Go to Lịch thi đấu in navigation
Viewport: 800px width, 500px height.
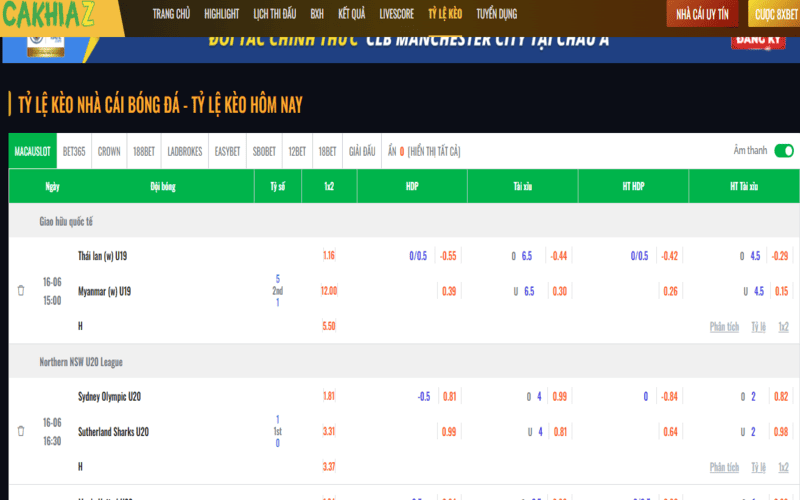pyautogui.click(x=275, y=14)
